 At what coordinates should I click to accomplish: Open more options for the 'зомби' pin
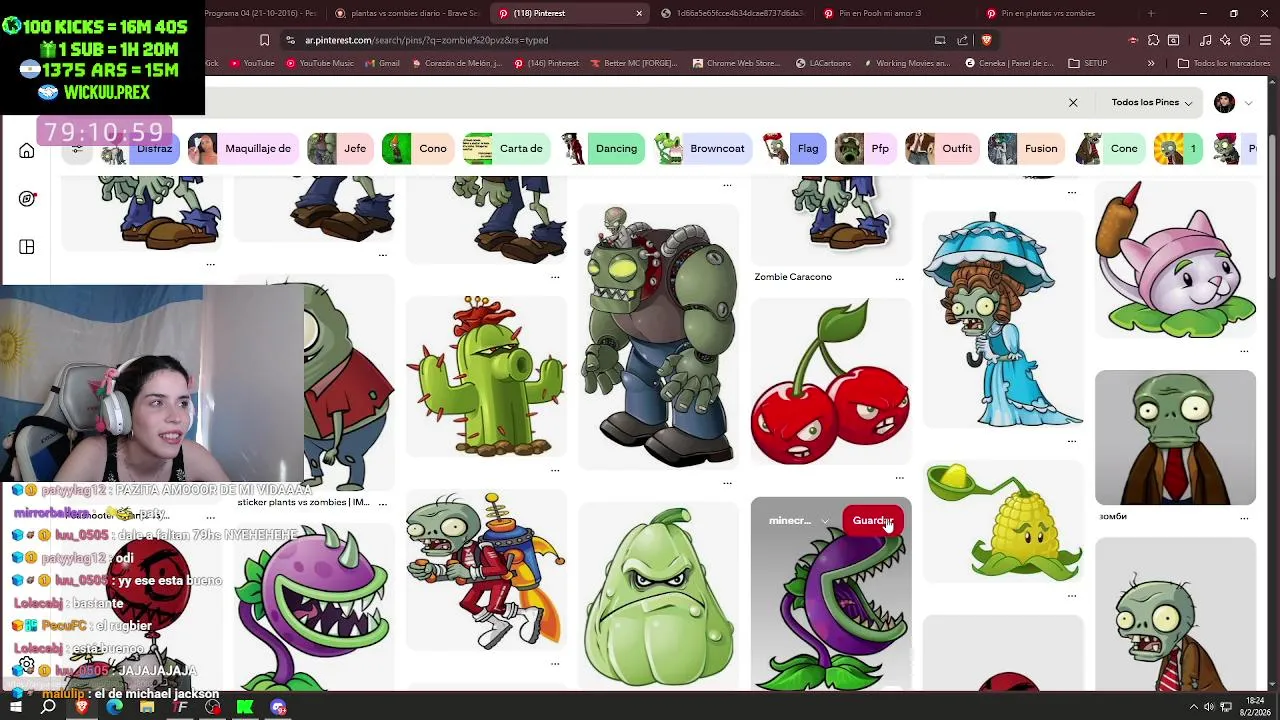click(x=1244, y=517)
